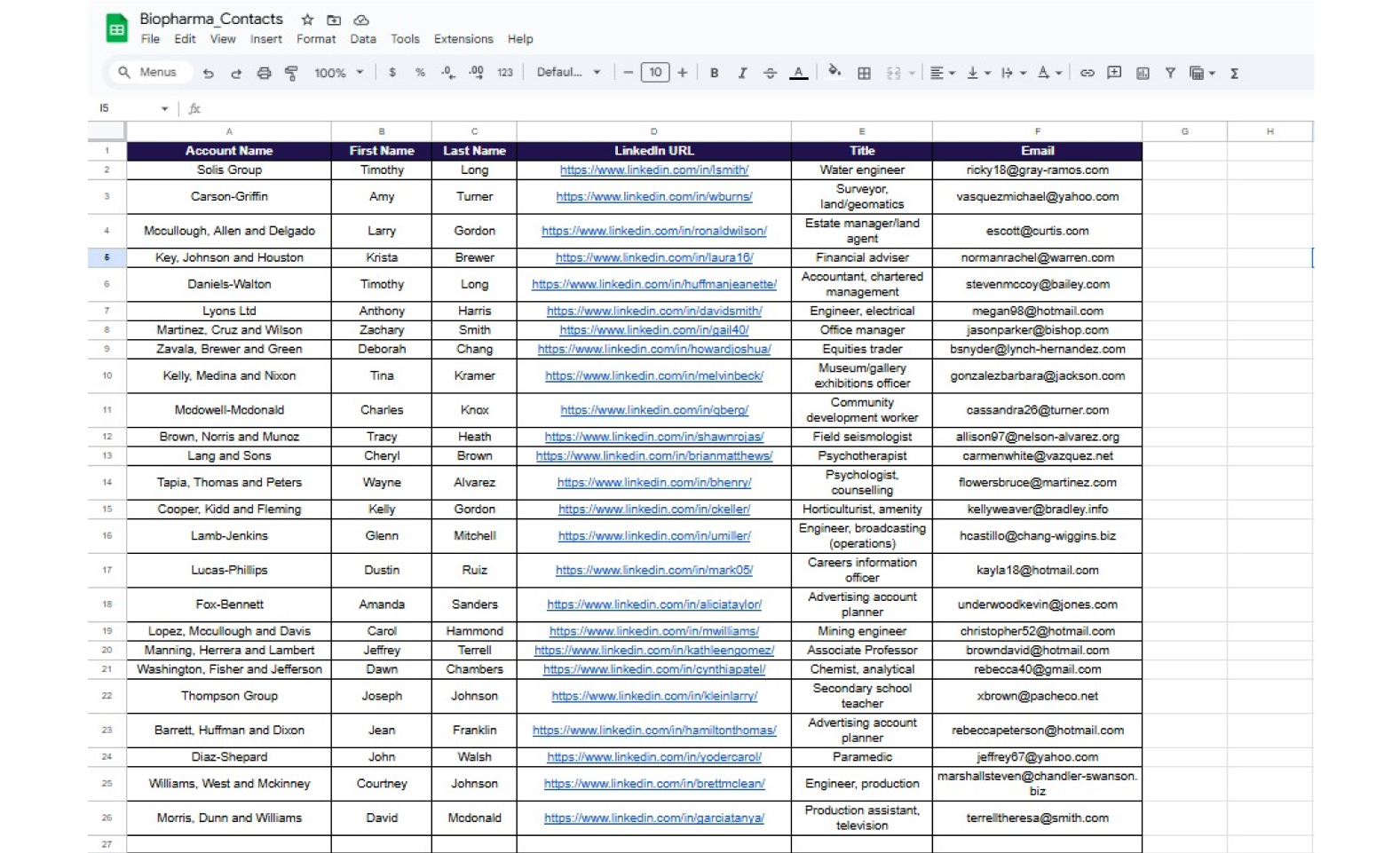
Task: Click the Functions sigma icon
Action: (x=1234, y=74)
